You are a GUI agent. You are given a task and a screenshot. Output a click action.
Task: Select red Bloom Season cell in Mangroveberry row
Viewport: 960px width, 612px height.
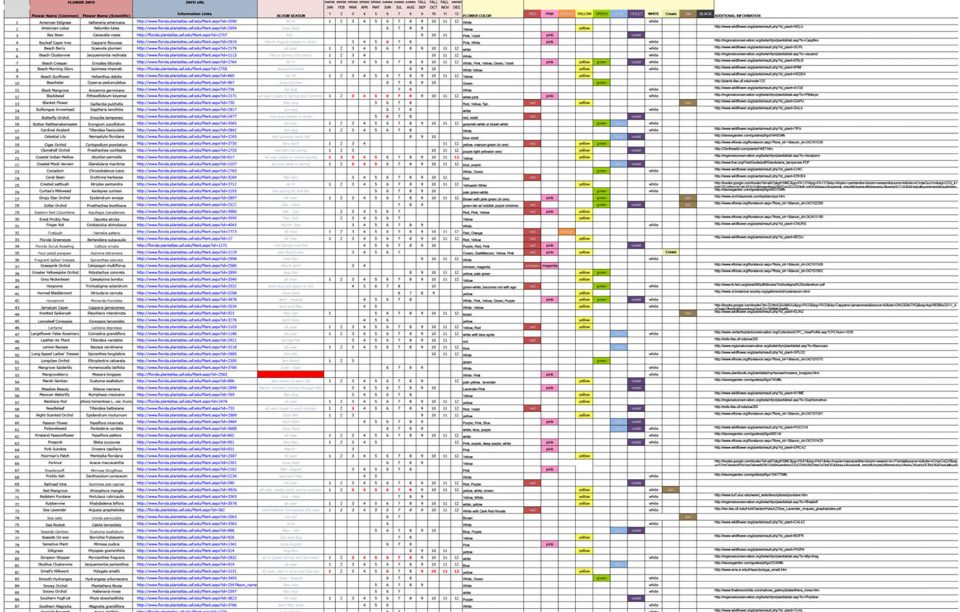click(x=290, y=374)
